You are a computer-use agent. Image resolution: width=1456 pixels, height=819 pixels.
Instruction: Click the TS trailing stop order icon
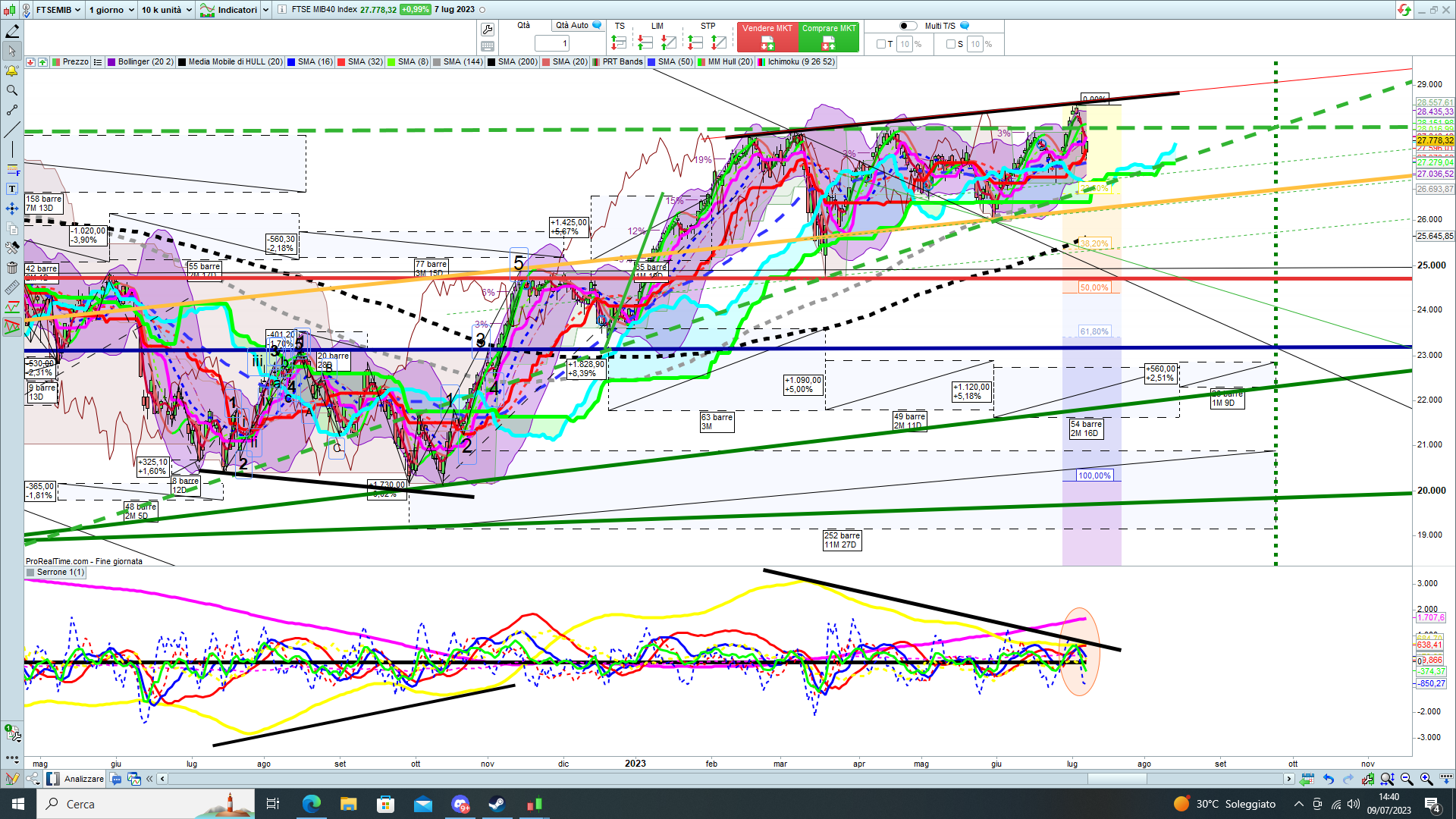pos(619,42)
